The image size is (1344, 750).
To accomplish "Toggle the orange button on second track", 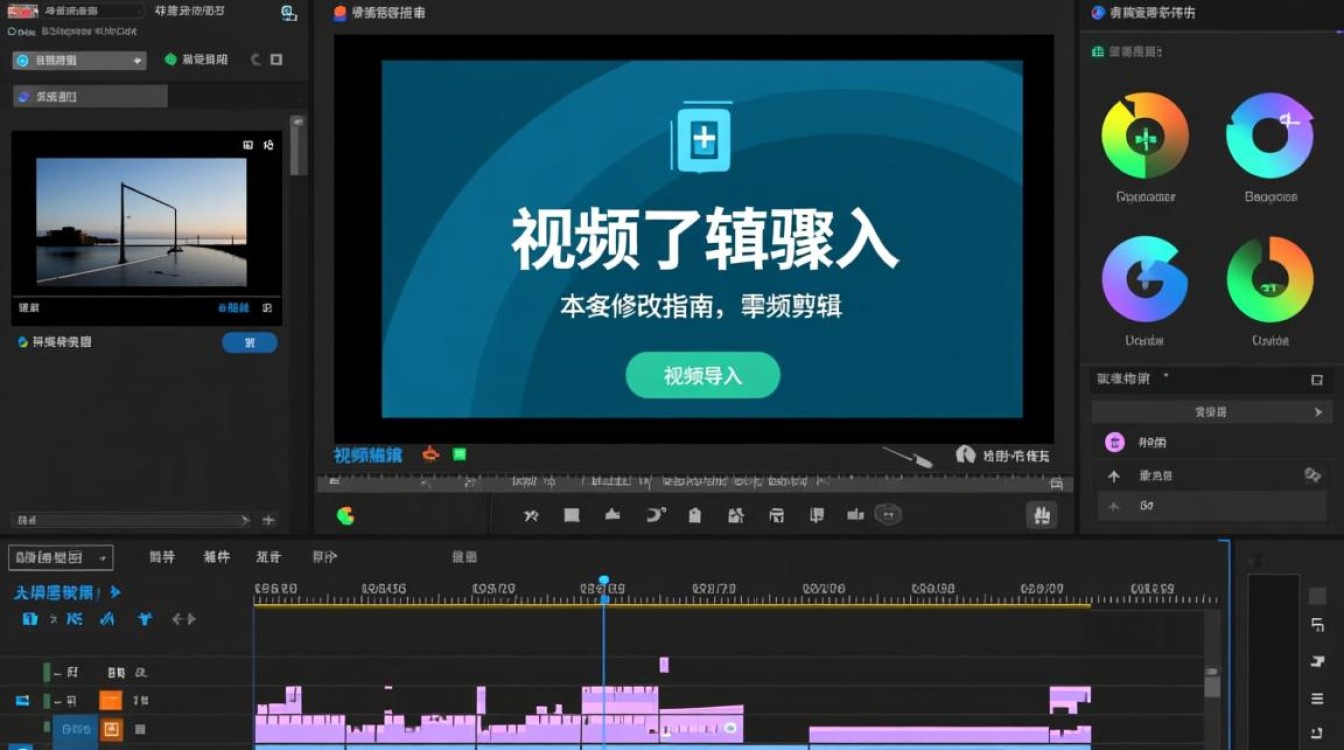I will pos(110,700).
